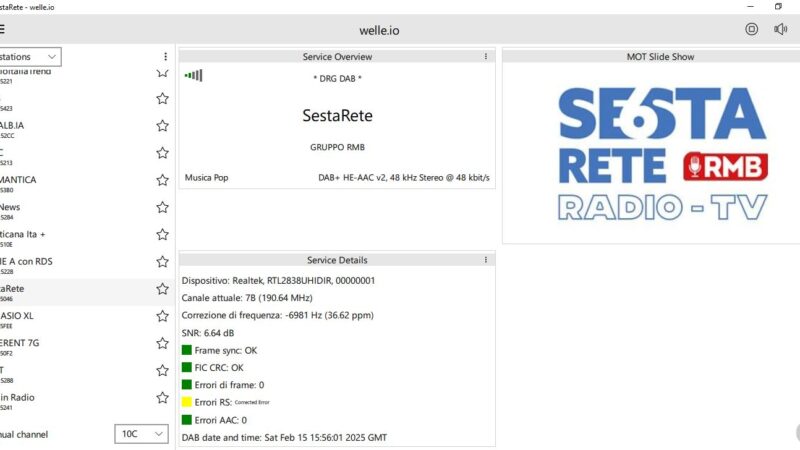Open the manual channel dropdown showing 10C
The width and height of the screenshot is (800, 450).
tap(141, 434)
